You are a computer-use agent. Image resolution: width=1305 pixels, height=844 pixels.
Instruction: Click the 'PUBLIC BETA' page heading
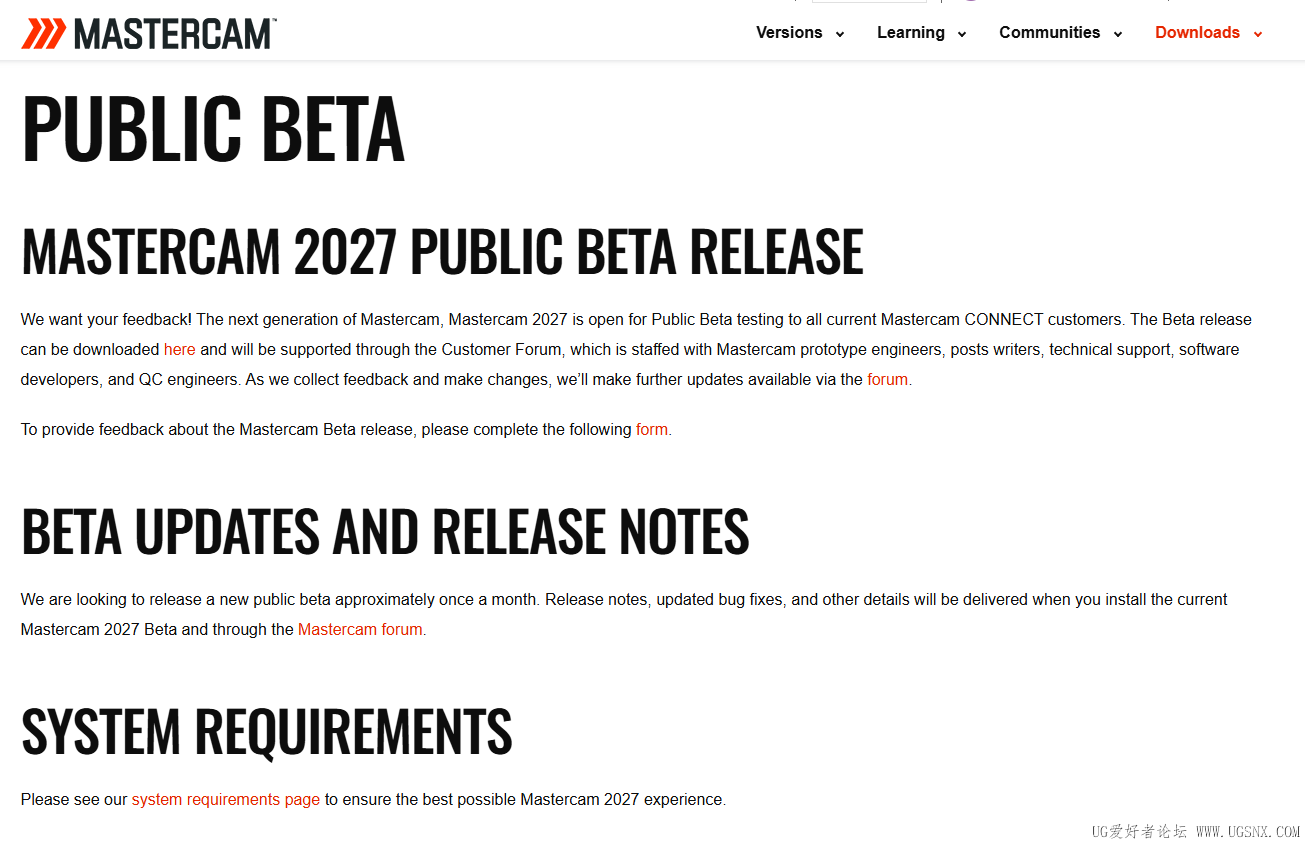point(213,128)
